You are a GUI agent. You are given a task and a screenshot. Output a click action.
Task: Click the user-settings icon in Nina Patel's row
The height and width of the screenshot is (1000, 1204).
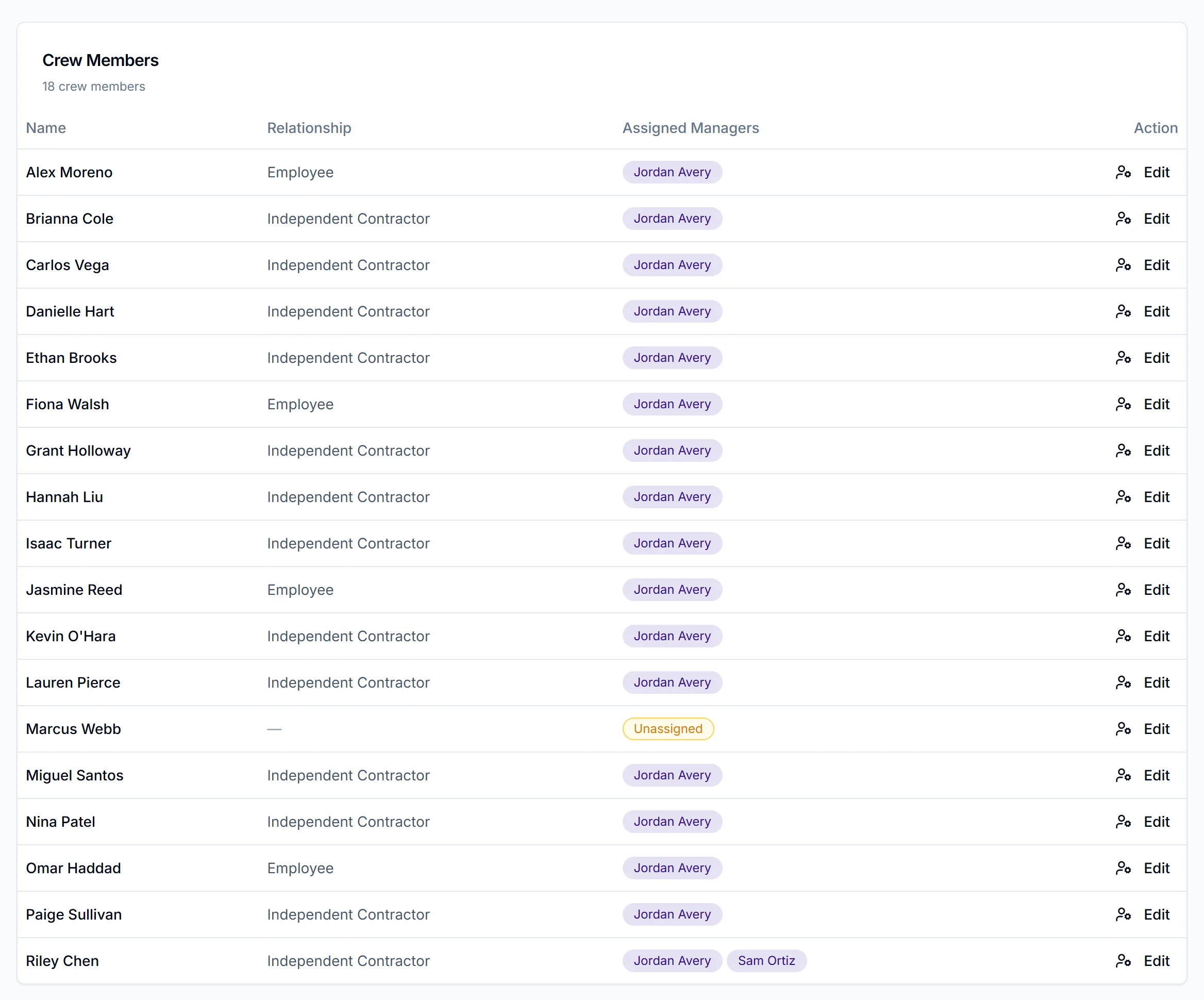pyautogui.click(x=1123, y=822)
